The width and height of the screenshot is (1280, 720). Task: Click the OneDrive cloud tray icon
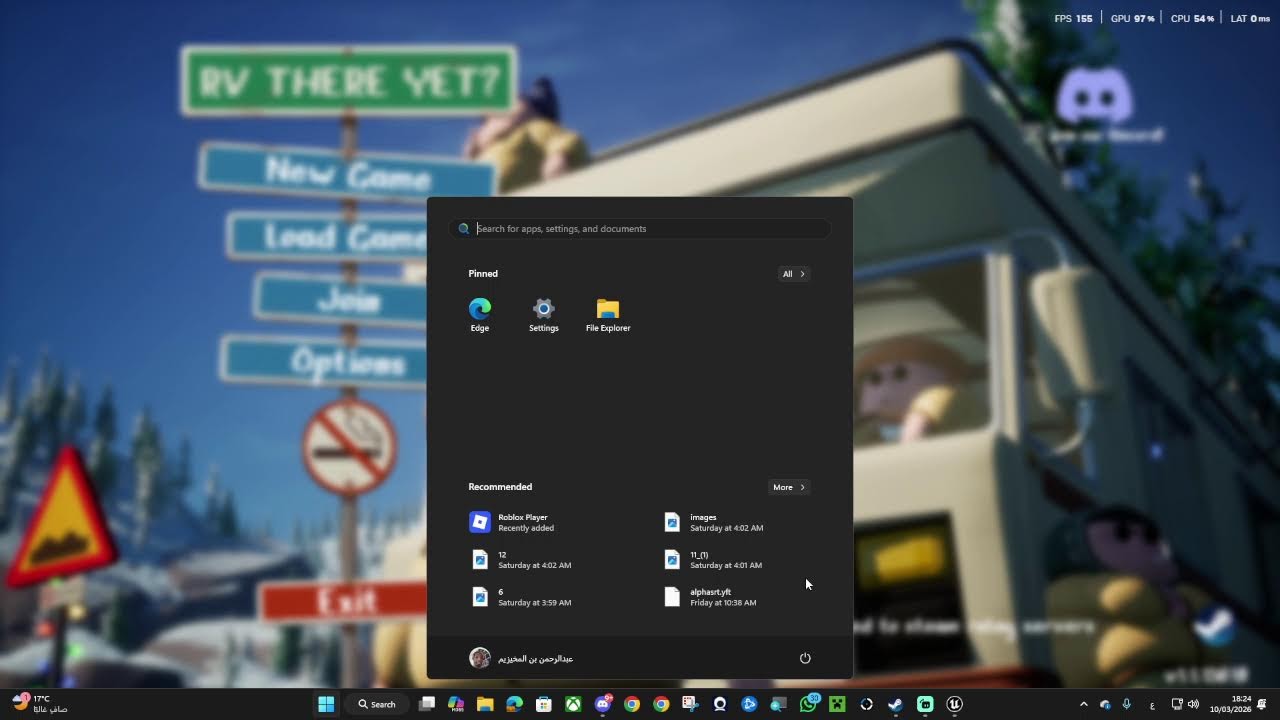(x=1105, y=704)
